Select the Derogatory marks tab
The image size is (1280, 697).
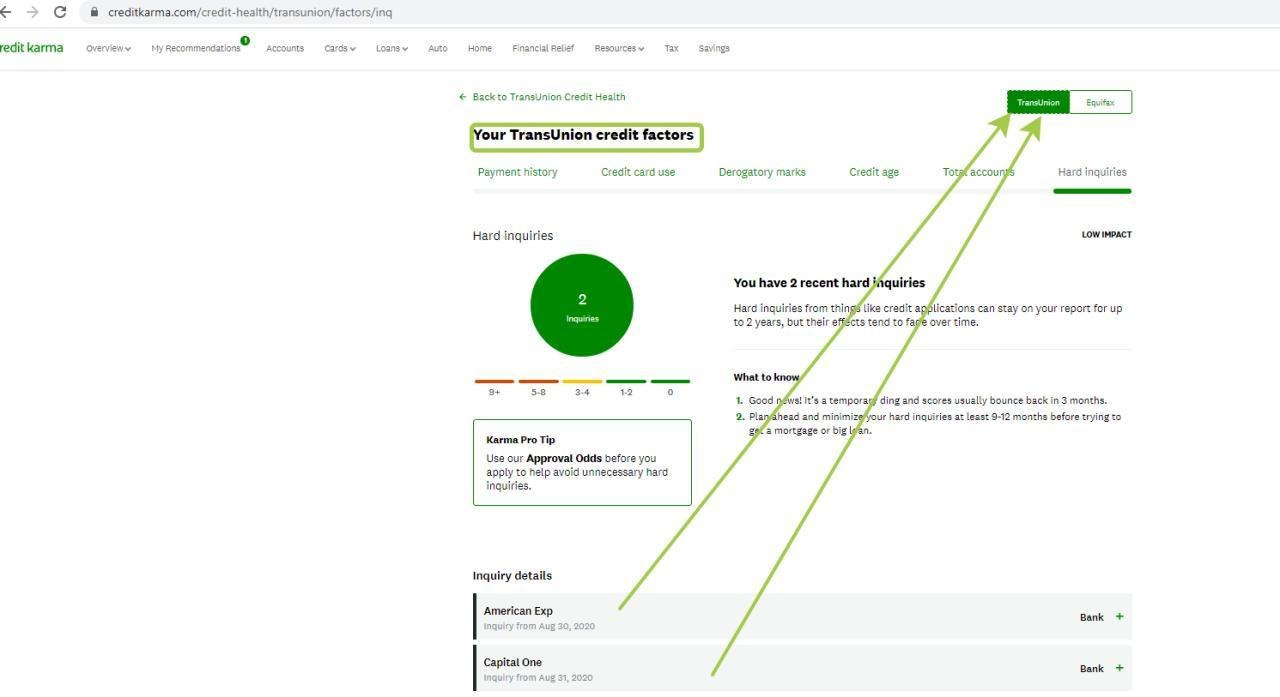point(762,172)
